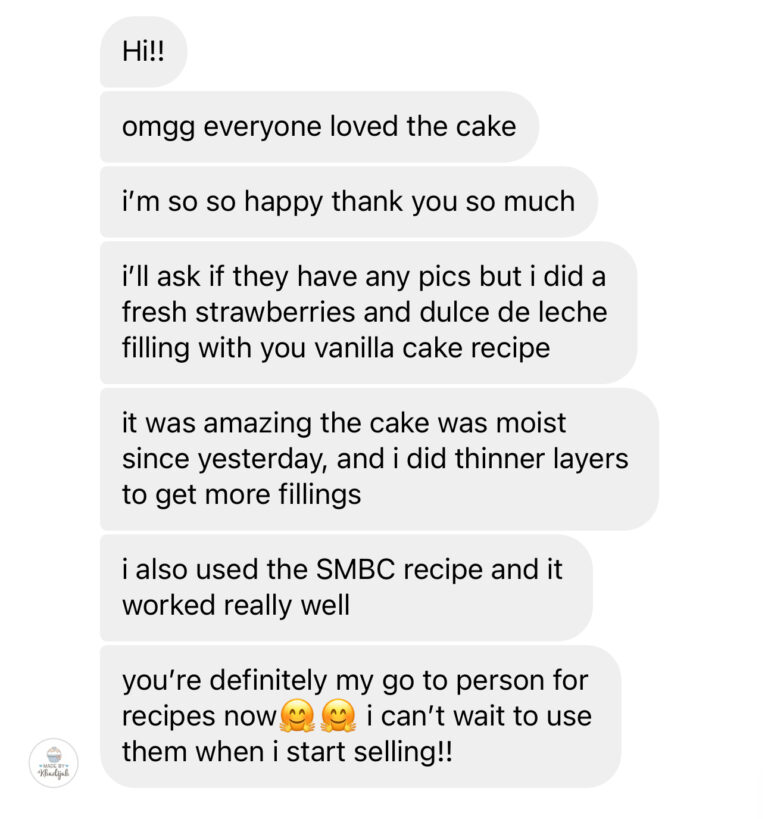
Task: Click the "worked really well" text line
Action: pyautogui.click(x=236, y=606)
